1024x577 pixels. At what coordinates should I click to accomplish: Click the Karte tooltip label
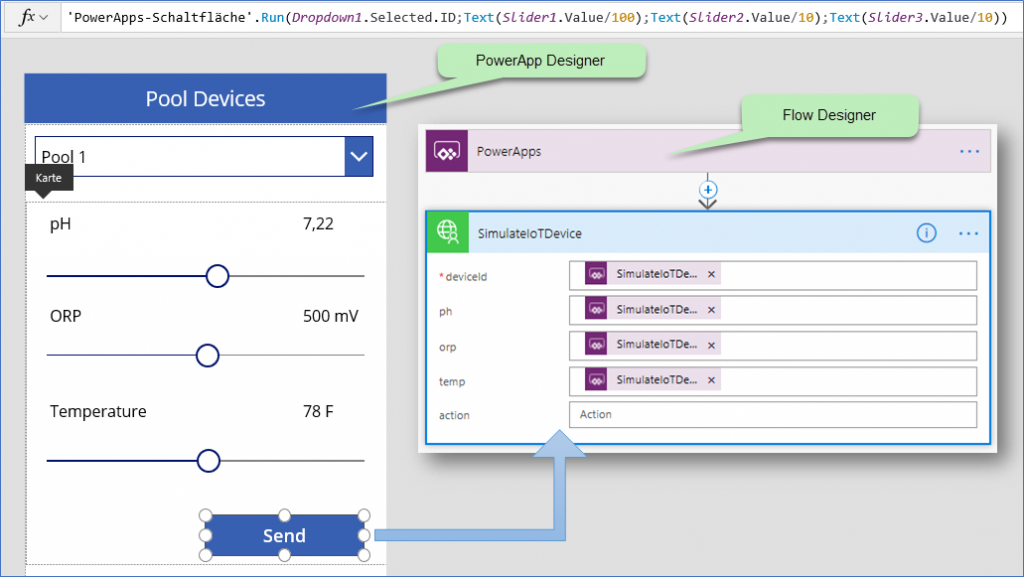click(x=49, y=178)
